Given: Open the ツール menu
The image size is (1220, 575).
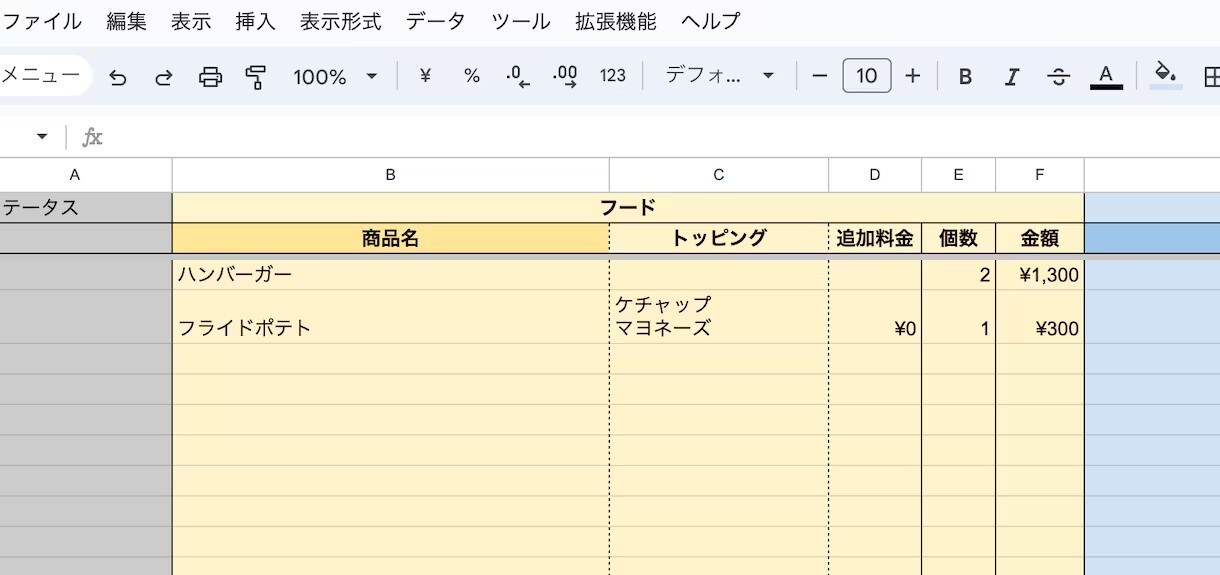Looking at the screenshot, I should 521,21.
